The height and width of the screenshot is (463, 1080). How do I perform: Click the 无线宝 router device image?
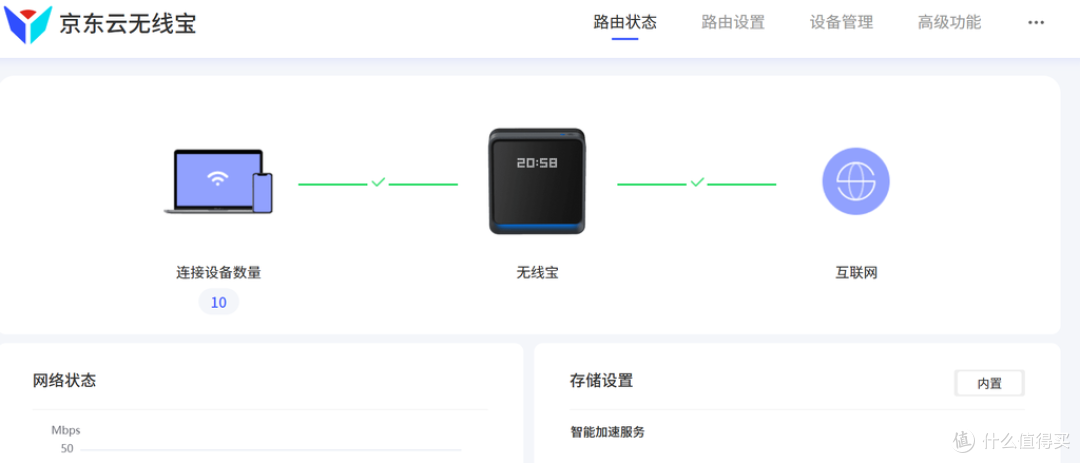[x=537, y=181]
